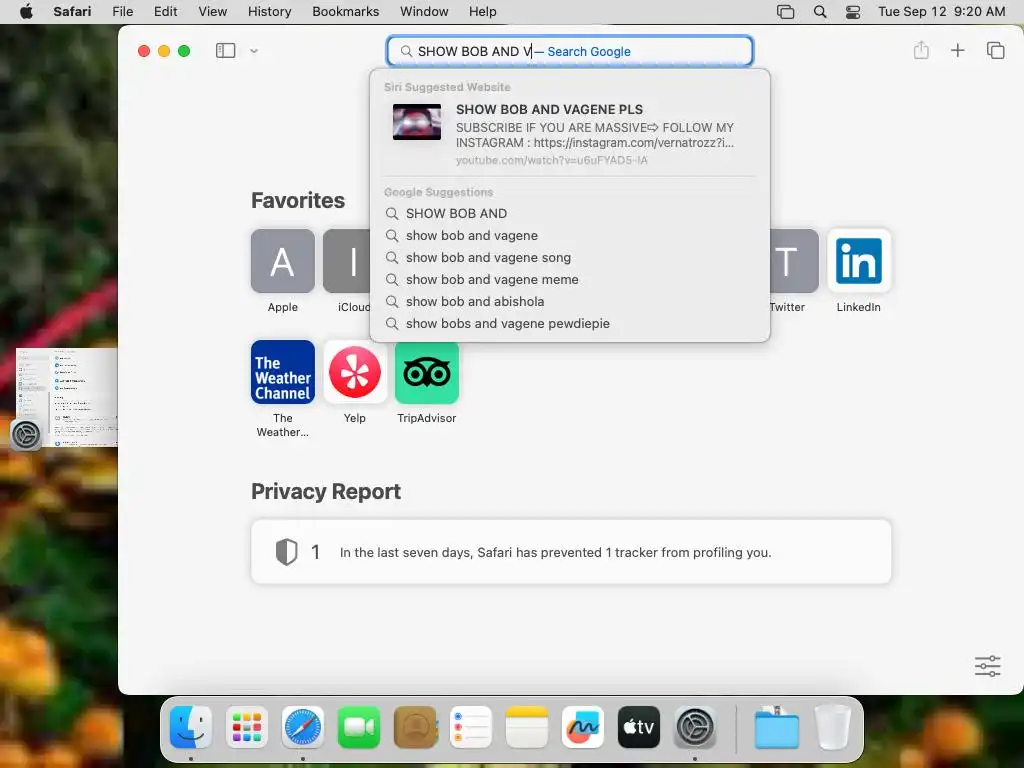Open the History menu
This screenshot has height=768, width=1024.
(269, 12)
